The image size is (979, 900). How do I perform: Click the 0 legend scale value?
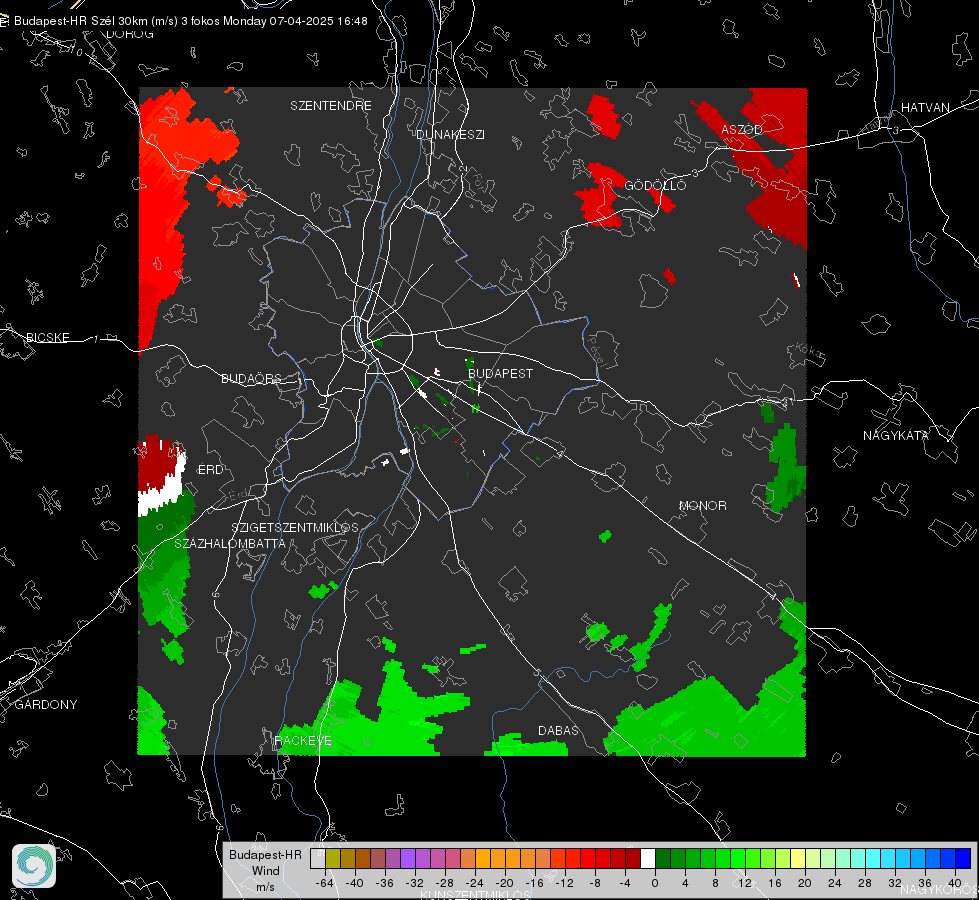pos(654,883)
